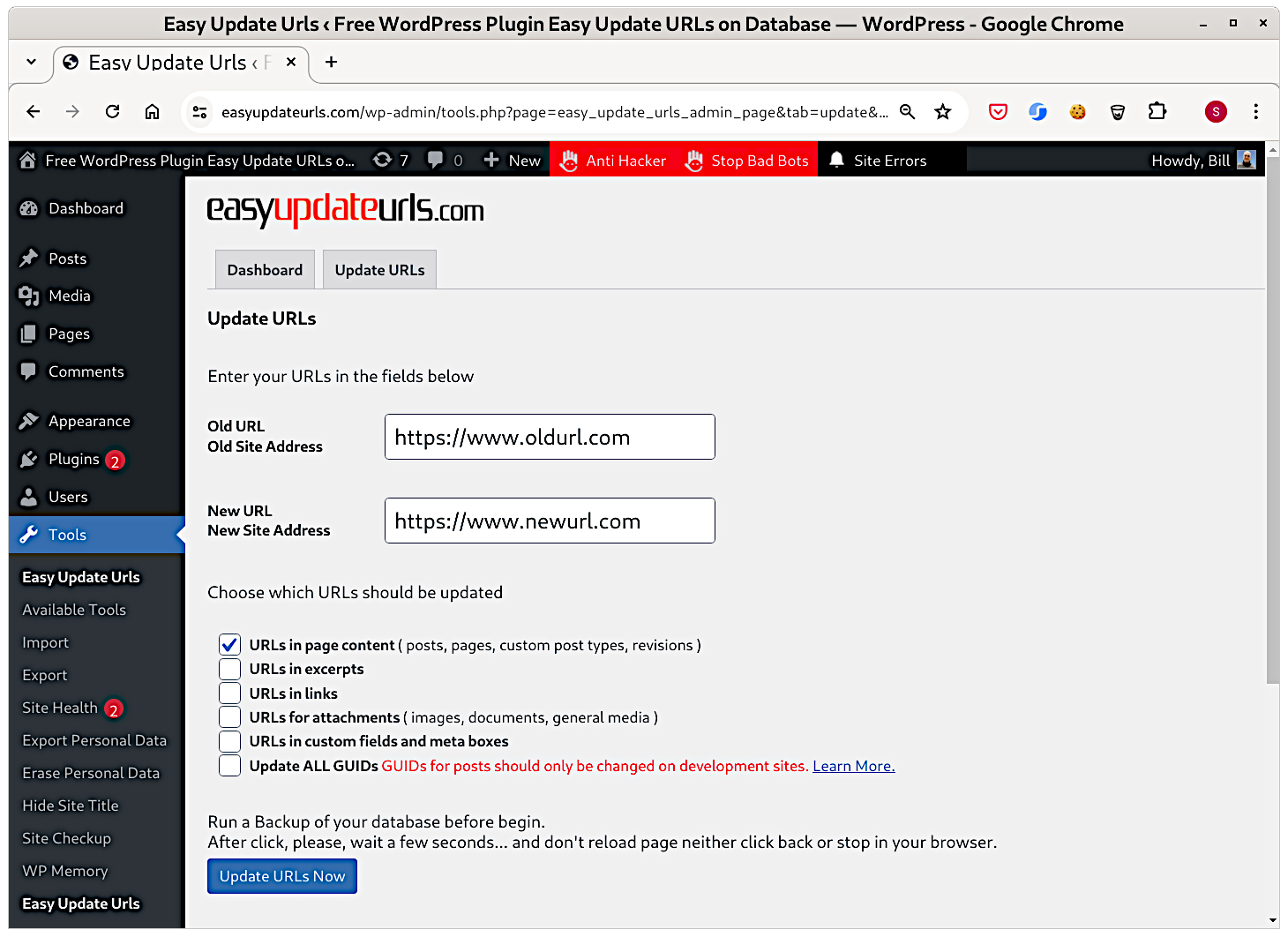This screenshot has width=1288, height=937.
Task: Check URLs in custom fields and meta boxes
Action: tap(229, 741)
